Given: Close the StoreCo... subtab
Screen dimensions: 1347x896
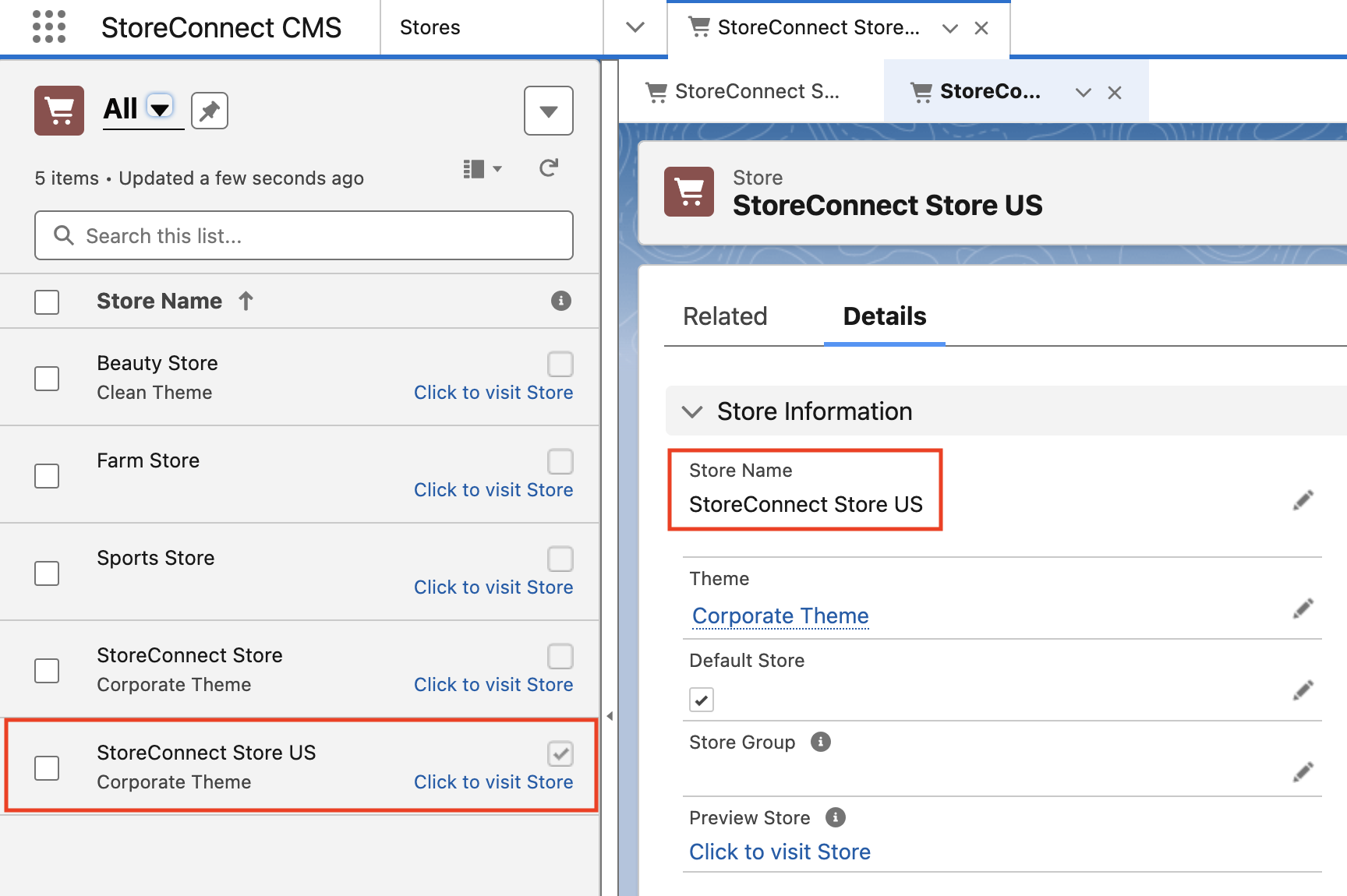Looking at the screenshot, I should coord(1115,93).
